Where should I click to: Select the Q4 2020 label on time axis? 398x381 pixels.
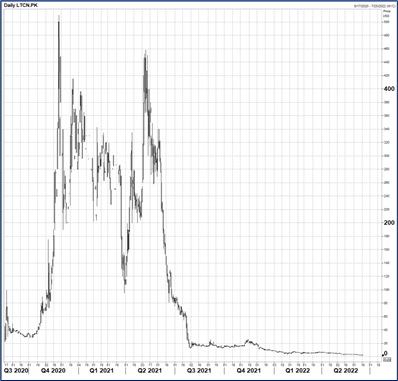tap(53, 371)
